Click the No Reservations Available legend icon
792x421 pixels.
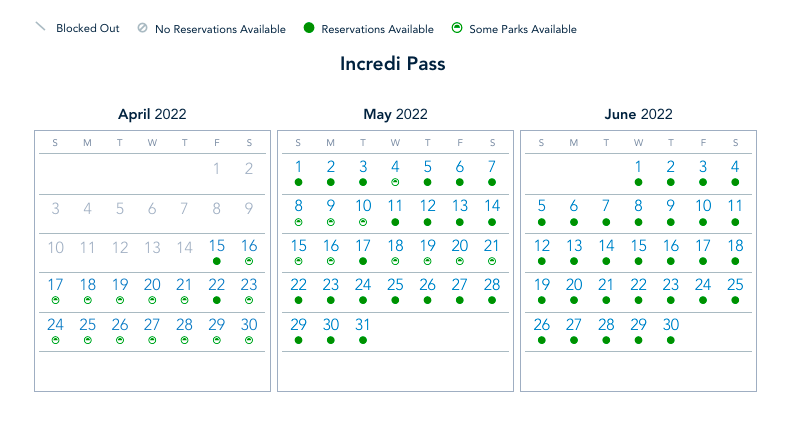pos(142,28)
